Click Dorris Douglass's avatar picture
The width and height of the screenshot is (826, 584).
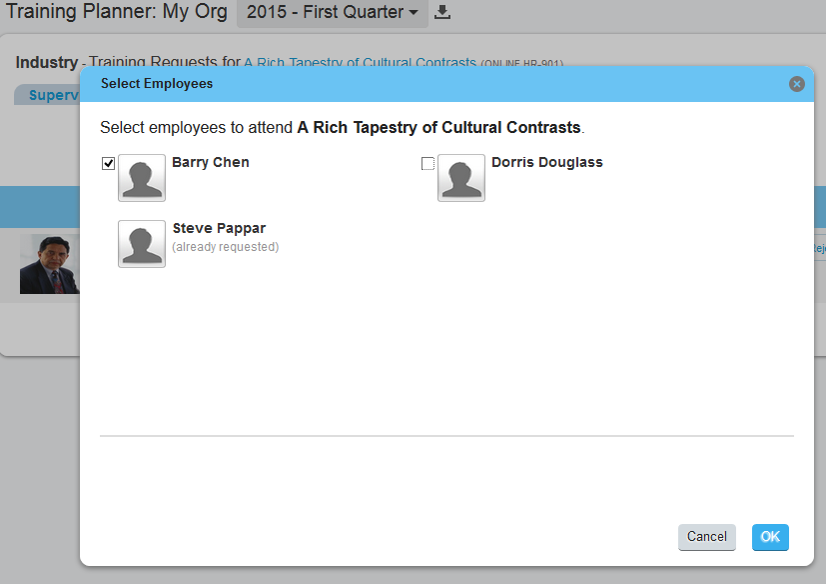tap(461, 178)
